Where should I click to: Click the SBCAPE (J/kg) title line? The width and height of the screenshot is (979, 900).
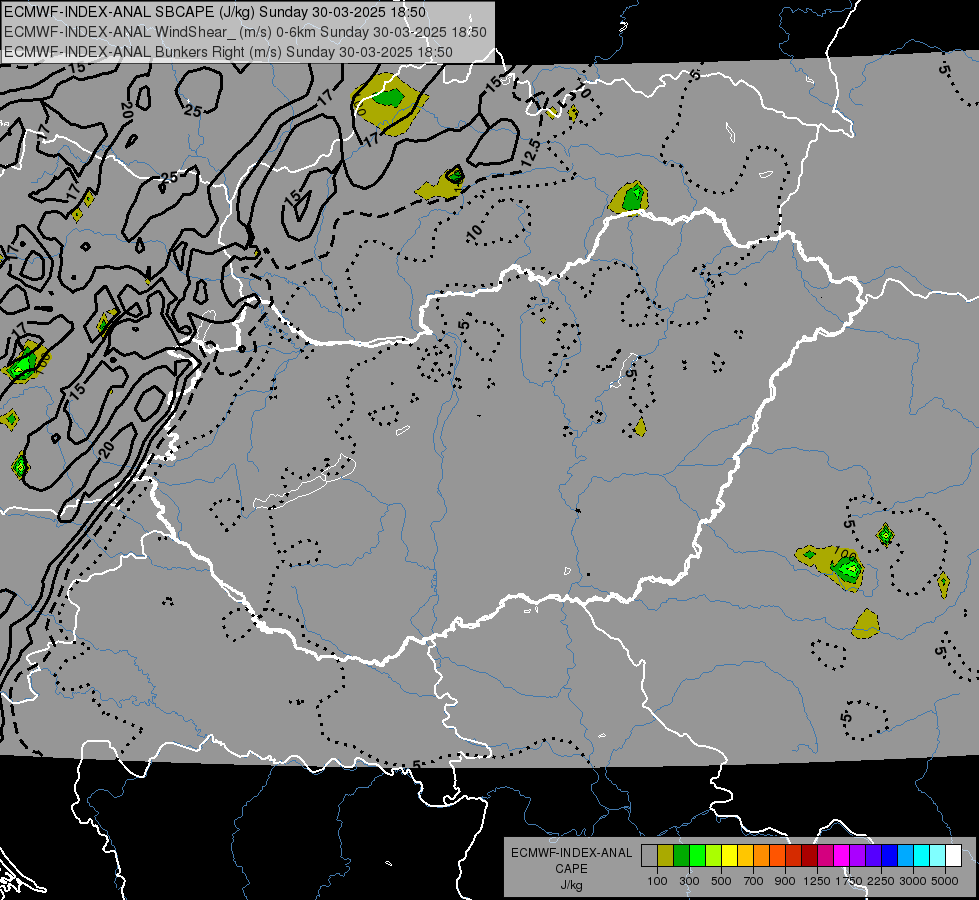(215, 12)
